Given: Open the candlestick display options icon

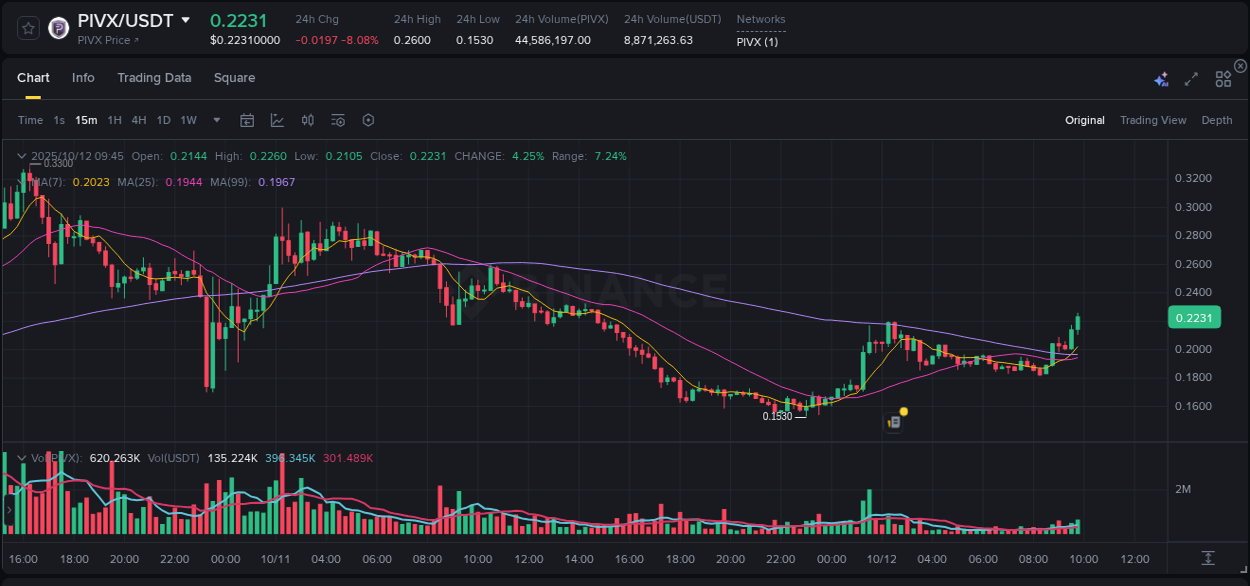Looking at the screenshot, I should [x=307, y=120].
